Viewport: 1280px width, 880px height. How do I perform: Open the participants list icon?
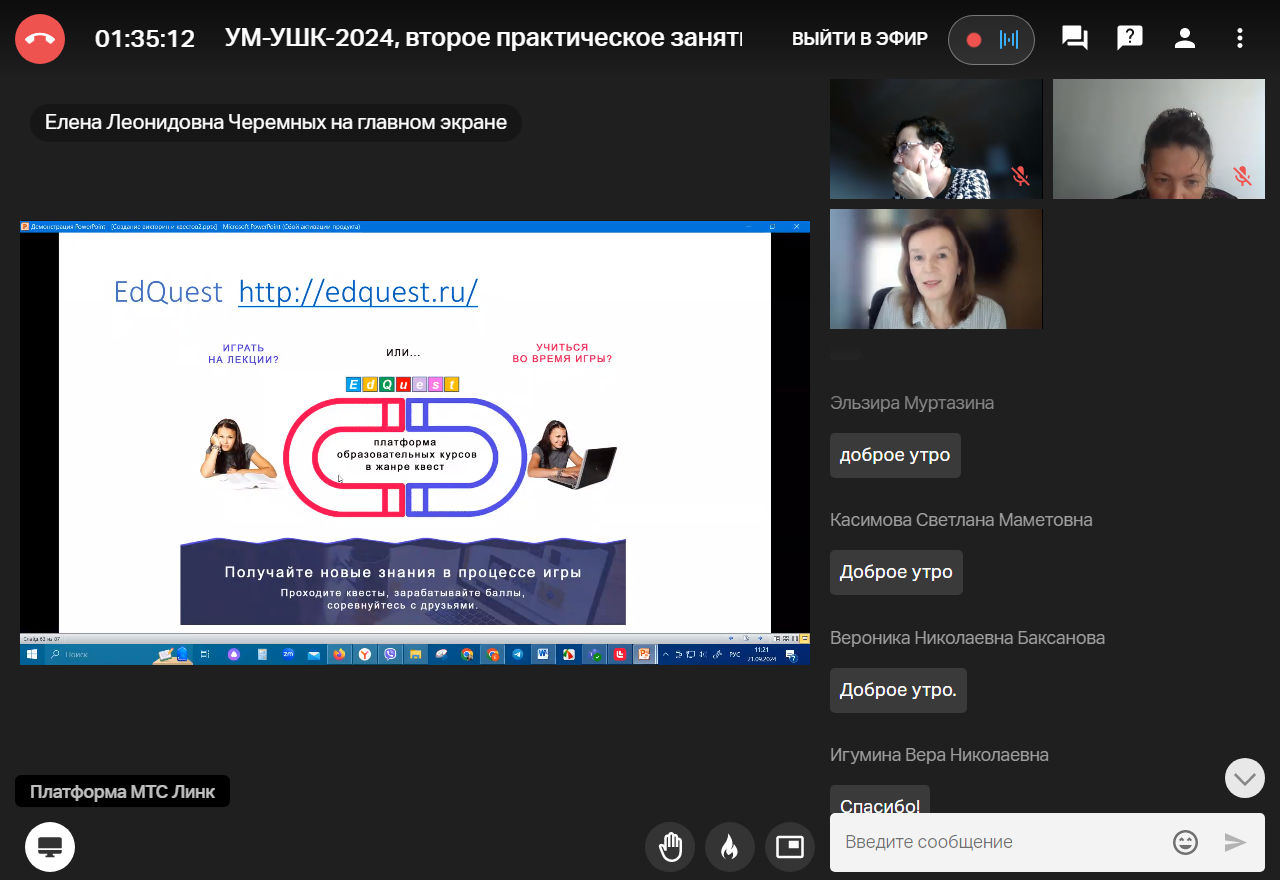click(x=1185, y=39)
